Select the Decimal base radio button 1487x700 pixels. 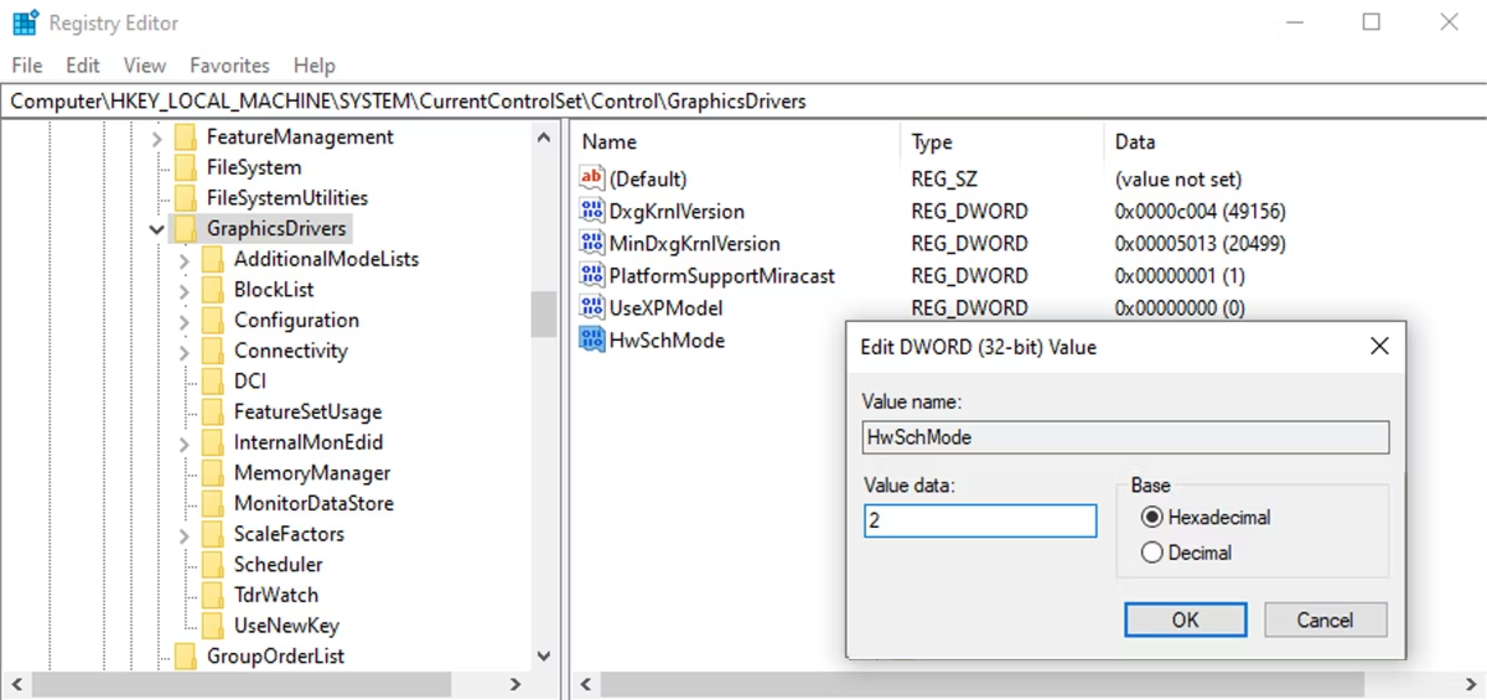click(x=1152, y=552)
